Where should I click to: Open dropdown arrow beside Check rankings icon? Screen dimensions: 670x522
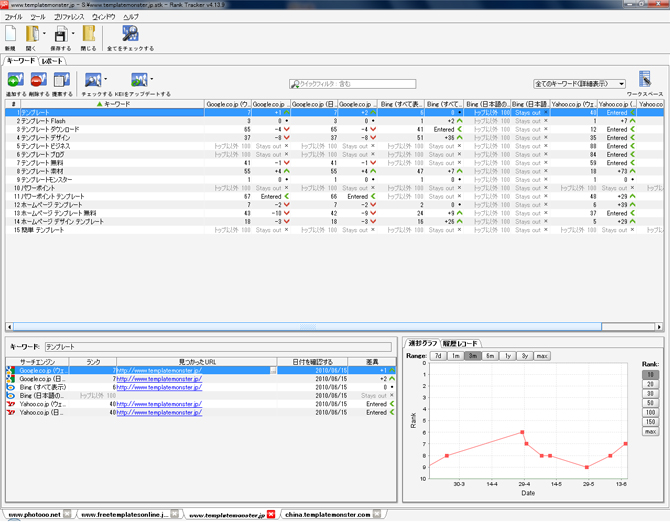click(106, 79)
